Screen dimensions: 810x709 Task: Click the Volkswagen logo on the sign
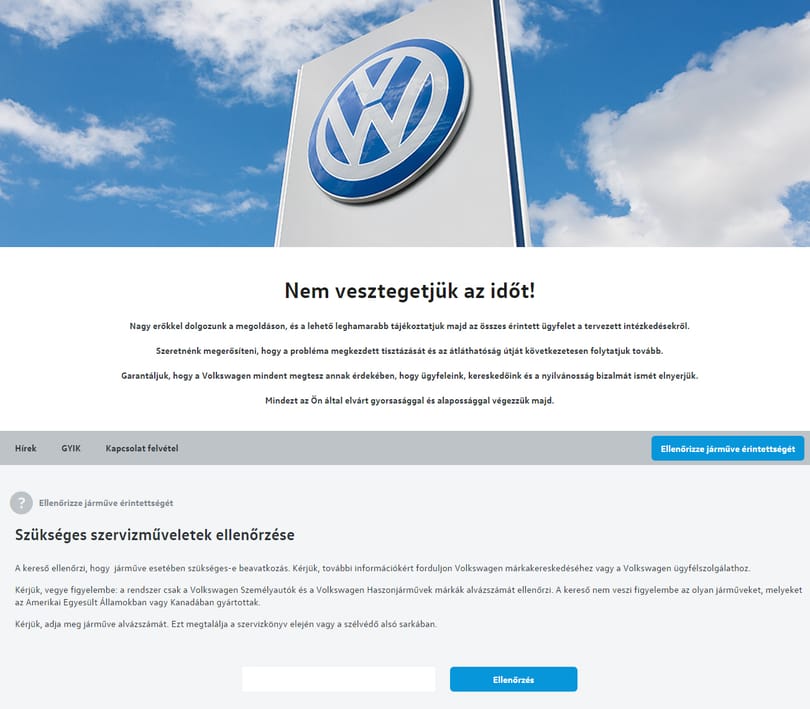click(x=389, y=119)
